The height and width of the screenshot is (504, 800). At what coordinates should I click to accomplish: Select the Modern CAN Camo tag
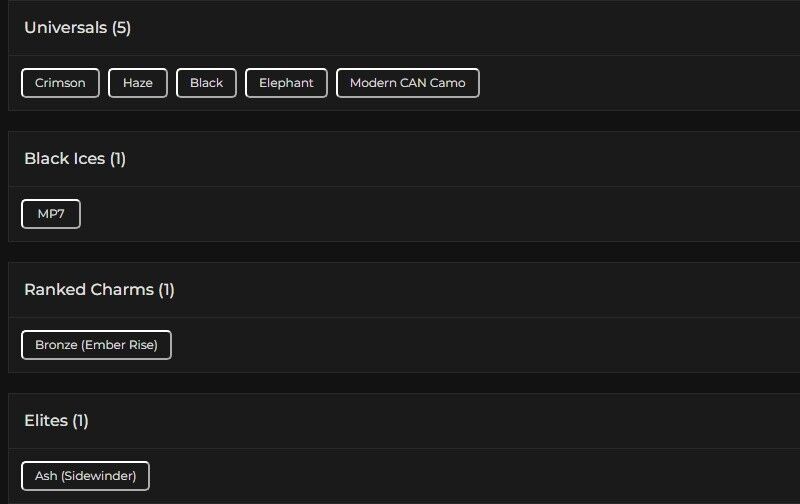coord(407,83)
